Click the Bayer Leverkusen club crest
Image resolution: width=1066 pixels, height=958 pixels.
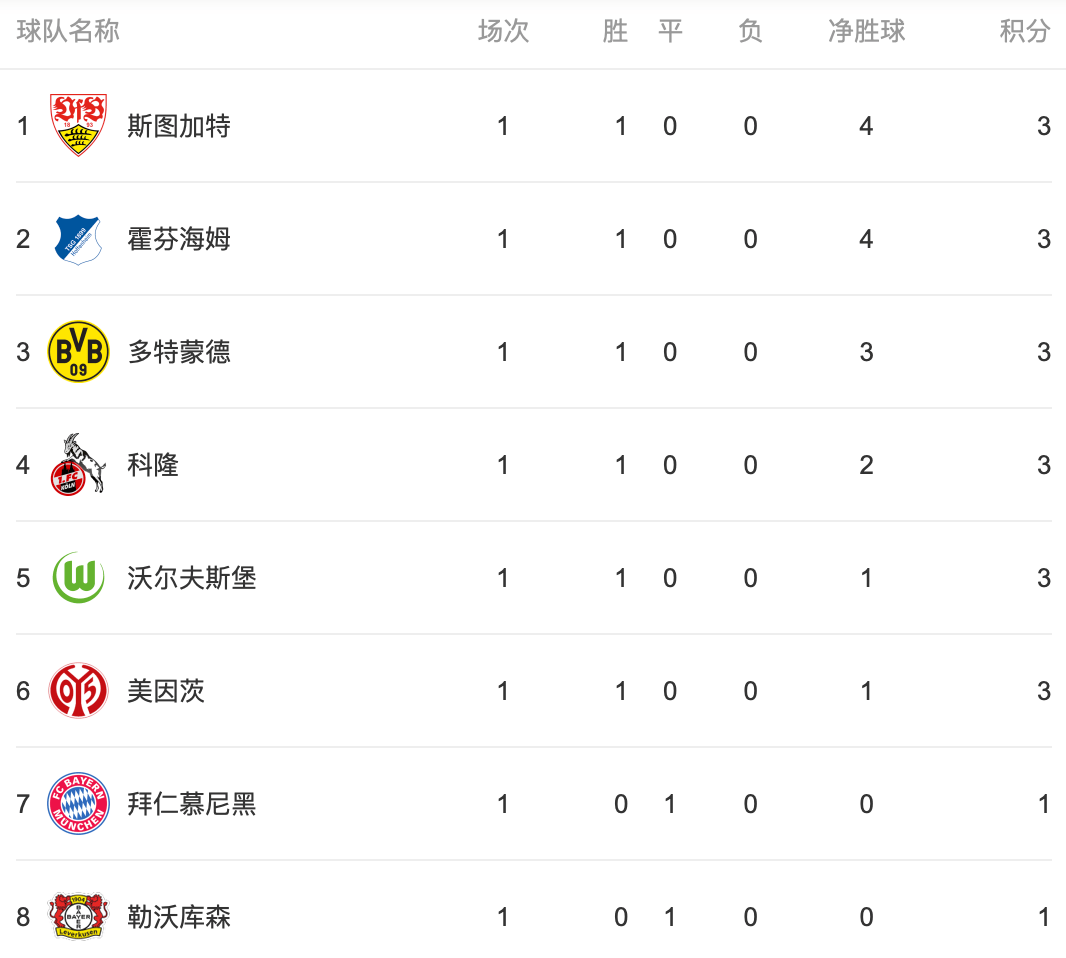coord(79,917)
